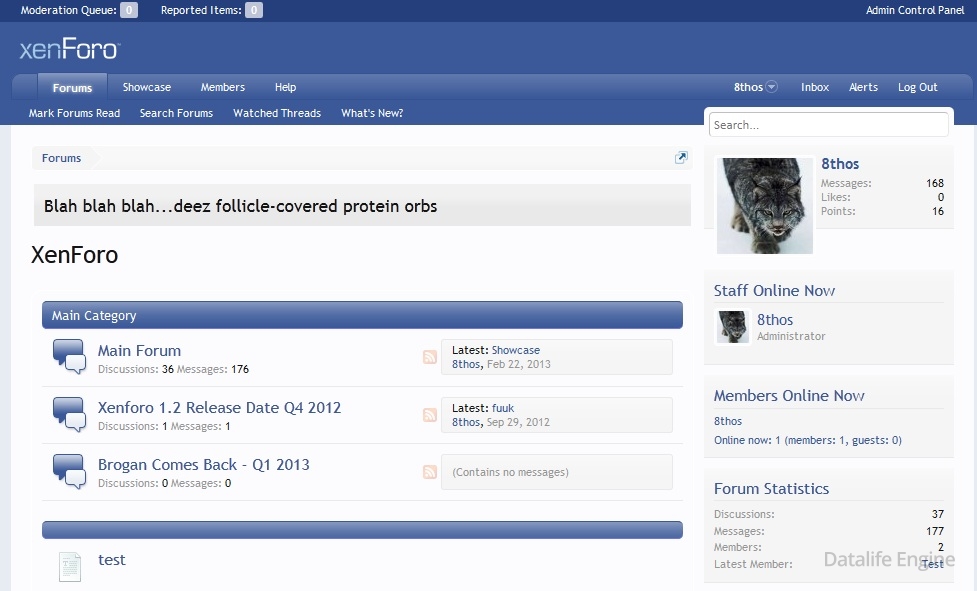The height and width of the screenshot is (591, 977).
Task: Focus the Search box
Action: pos(829,125)
